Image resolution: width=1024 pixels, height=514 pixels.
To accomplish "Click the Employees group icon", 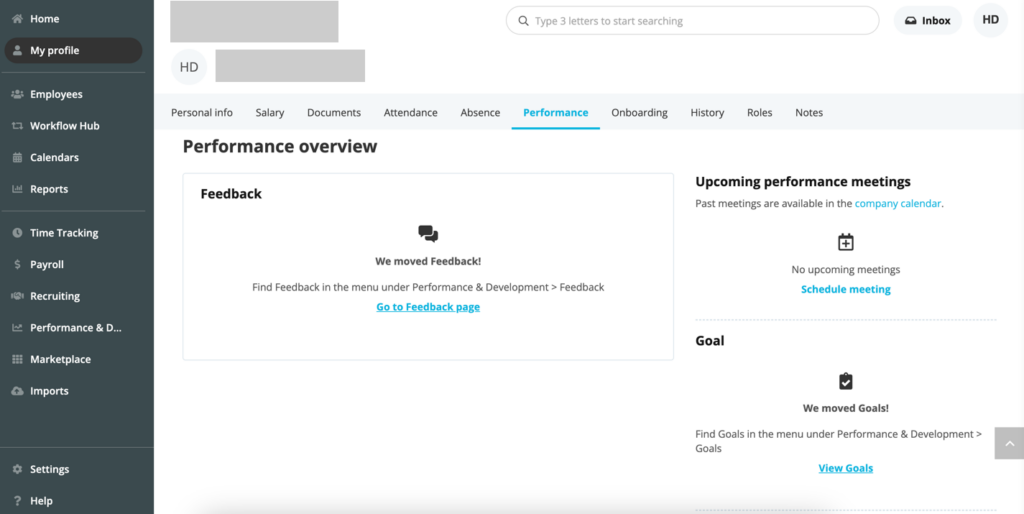I will click(x=18, y=94).
